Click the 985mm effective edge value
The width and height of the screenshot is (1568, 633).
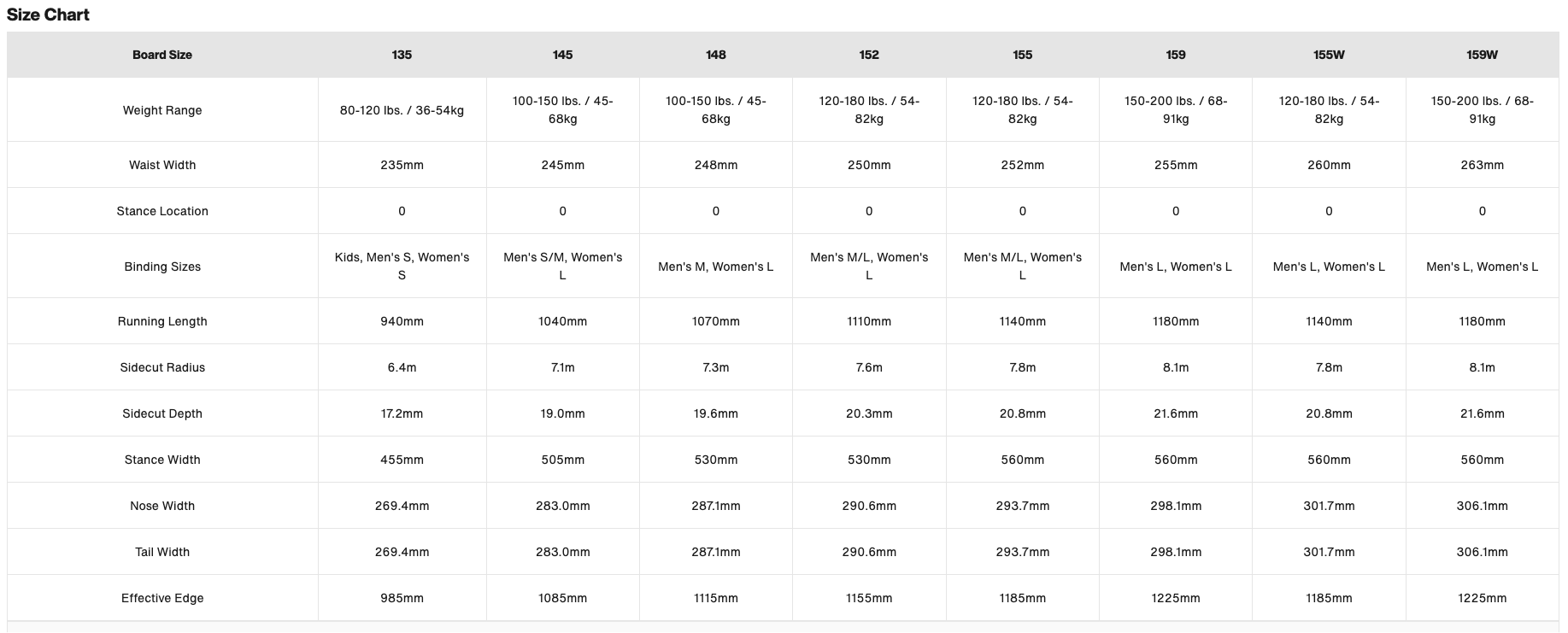pyautogui.click(x=402, y=598)
